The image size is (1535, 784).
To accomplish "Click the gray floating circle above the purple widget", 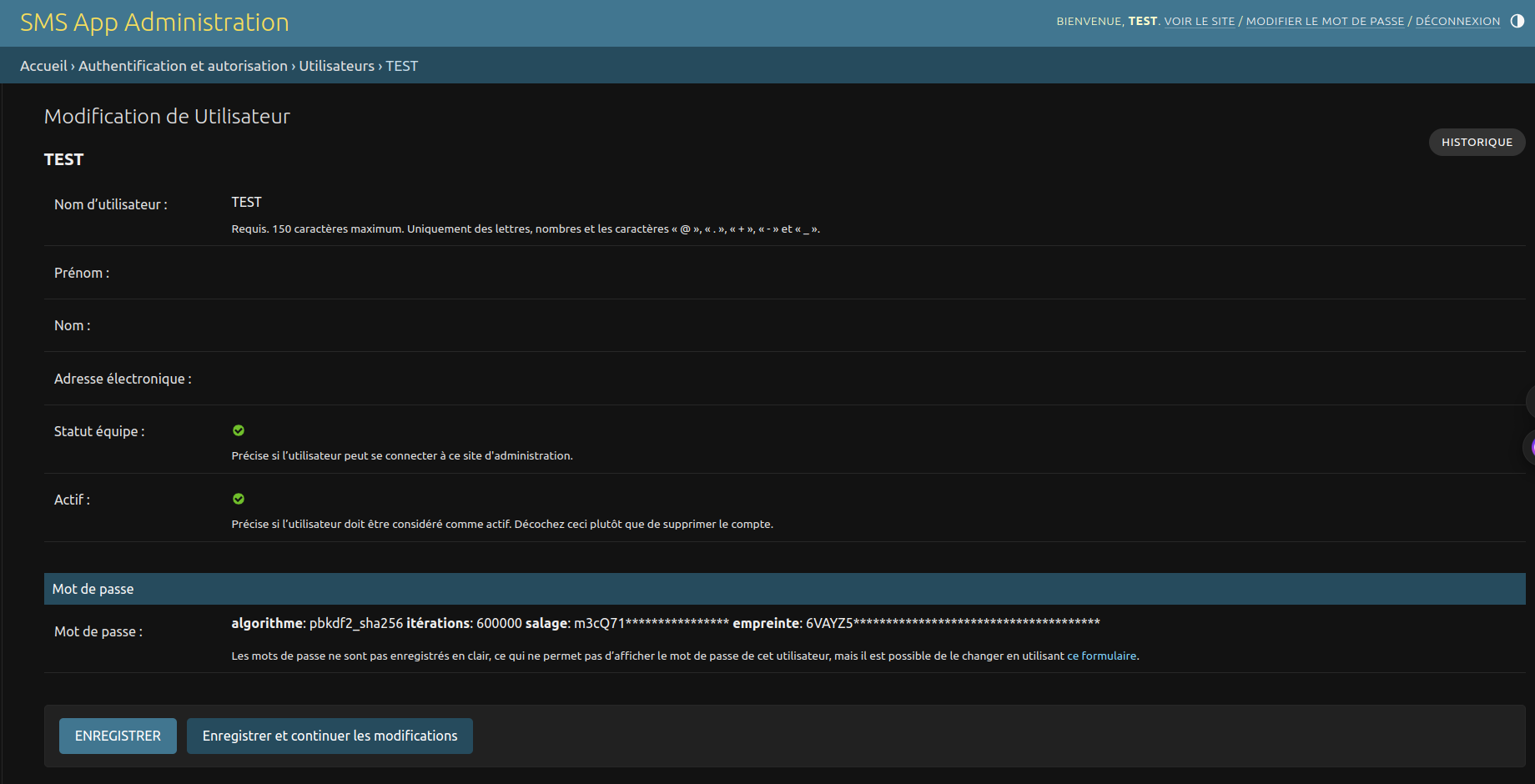I will pos(1530,401).
